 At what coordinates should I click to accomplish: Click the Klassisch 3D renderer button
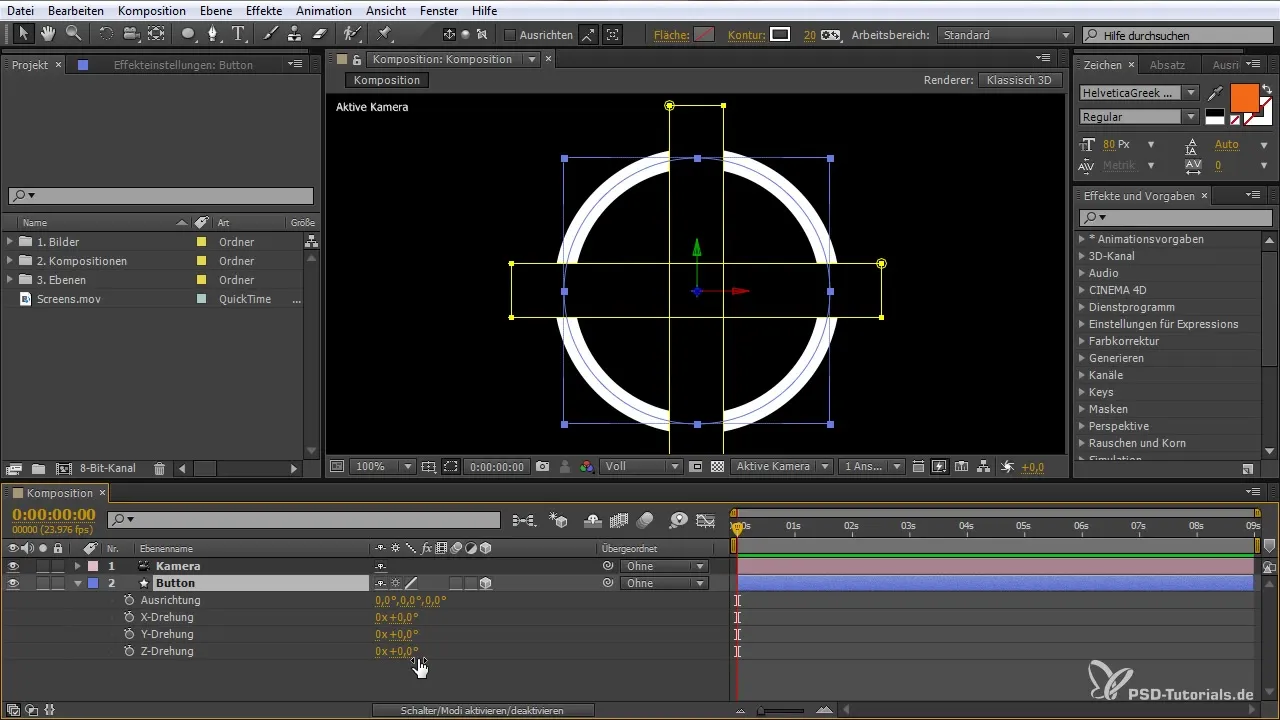(1020, 80)
